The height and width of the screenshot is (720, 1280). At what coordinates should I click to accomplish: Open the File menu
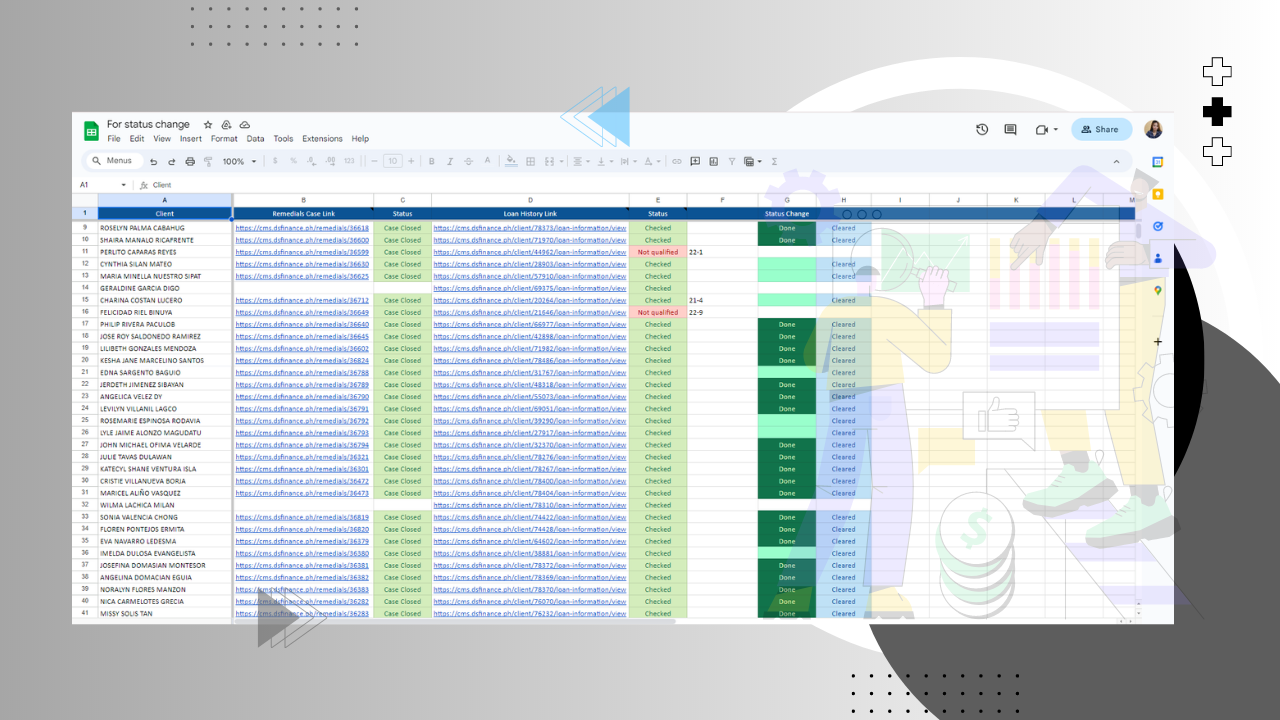[x=114, y=139]
